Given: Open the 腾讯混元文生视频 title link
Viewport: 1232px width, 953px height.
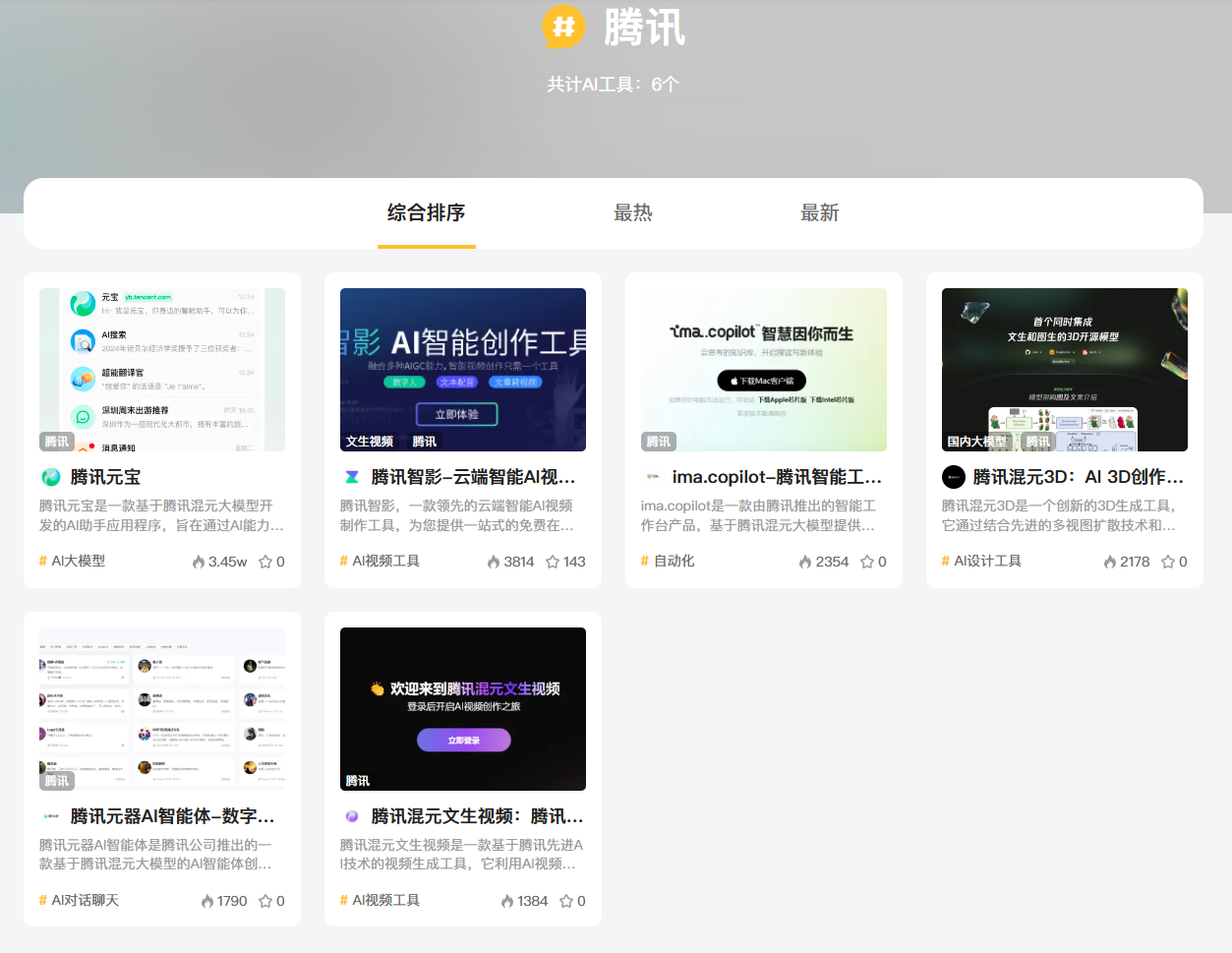Looking at the screenshot, I should 478,816.
